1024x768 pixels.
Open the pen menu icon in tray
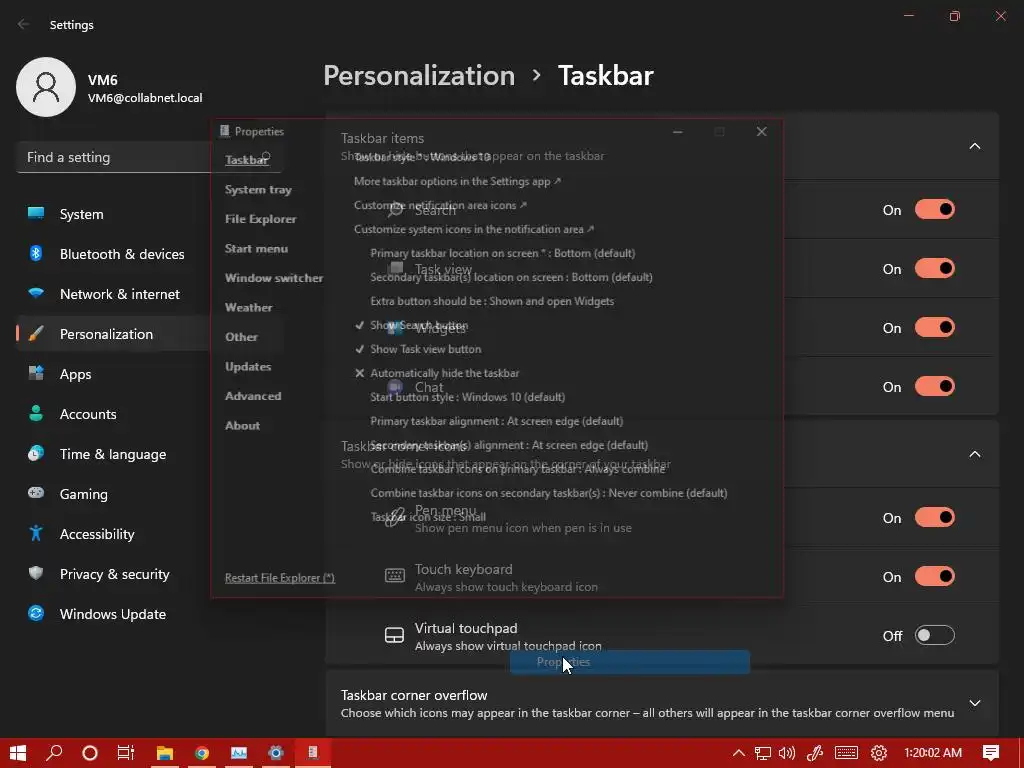pyautogui.click(x=814, y=753)
